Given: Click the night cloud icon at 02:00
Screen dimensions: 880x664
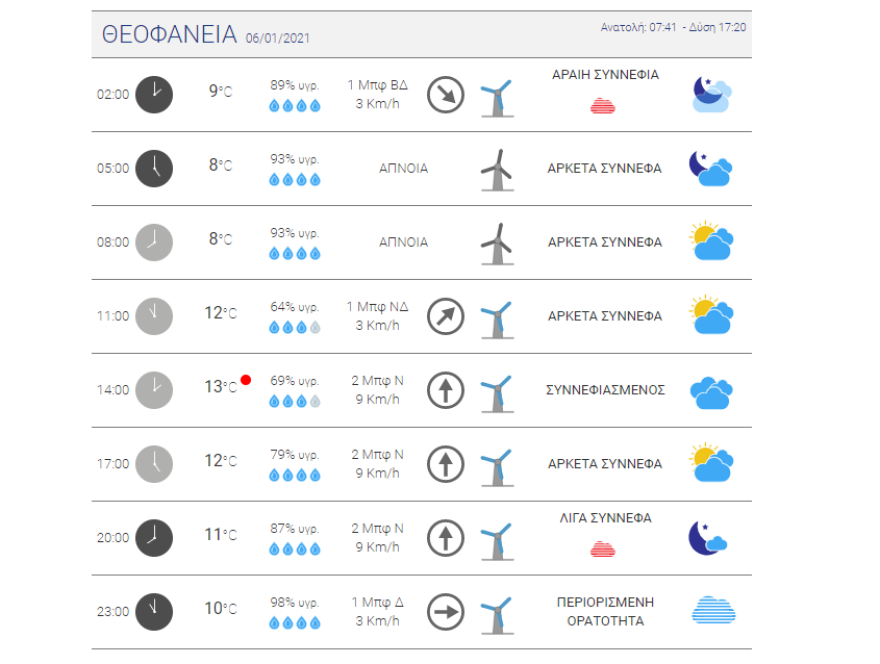Looking at the screenshot, I should pyautogui.click(x=712, y=94).
